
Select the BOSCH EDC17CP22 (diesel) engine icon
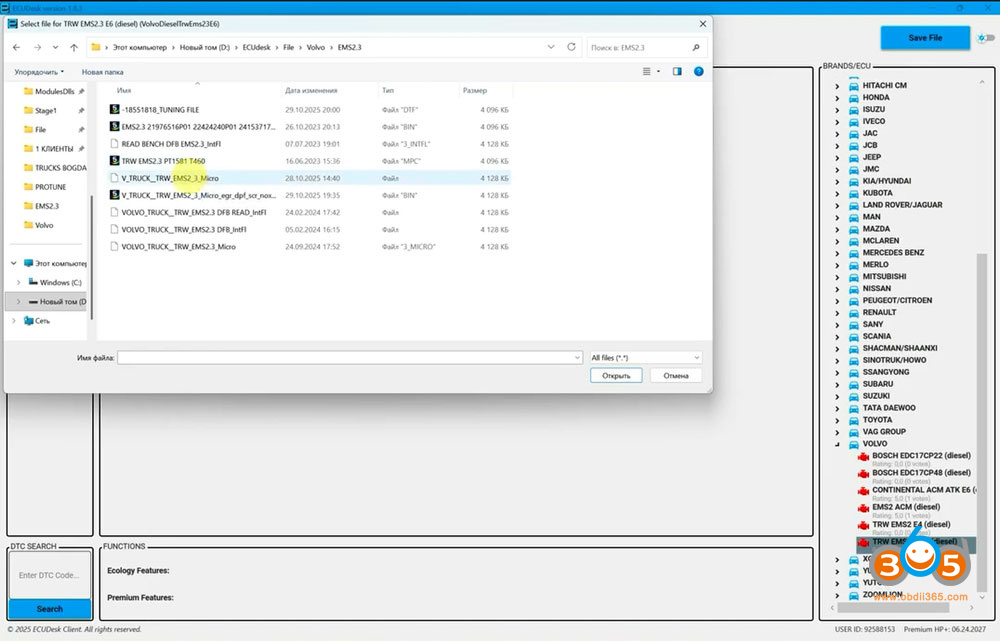click(864, 456)
